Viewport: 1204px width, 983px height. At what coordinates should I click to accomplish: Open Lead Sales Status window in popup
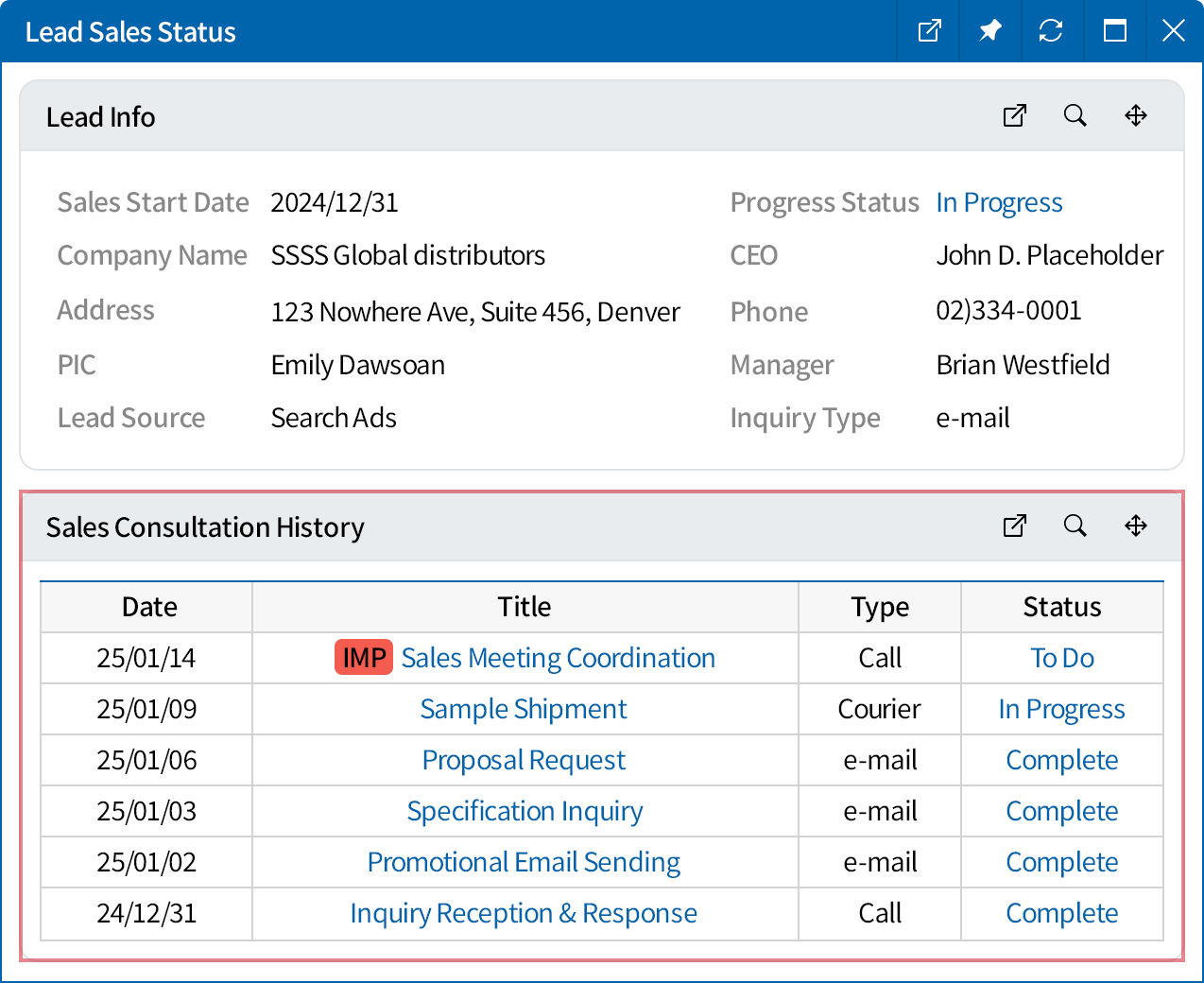tap(929, 31)
